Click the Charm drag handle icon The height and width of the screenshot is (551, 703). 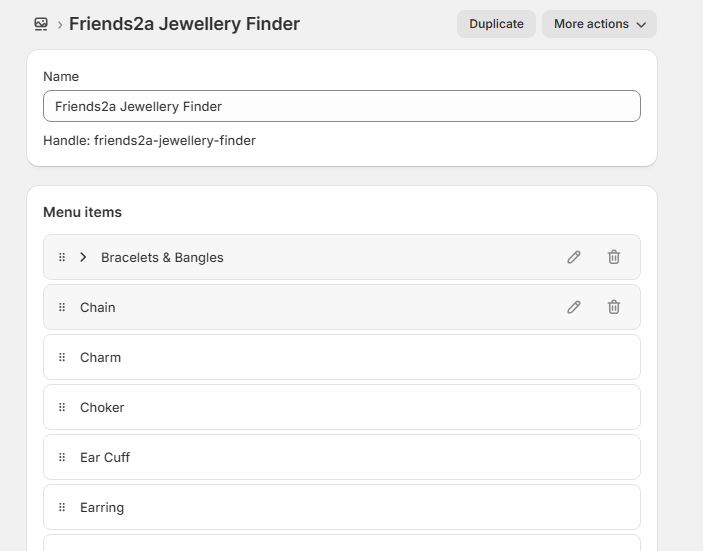[62, 357]
